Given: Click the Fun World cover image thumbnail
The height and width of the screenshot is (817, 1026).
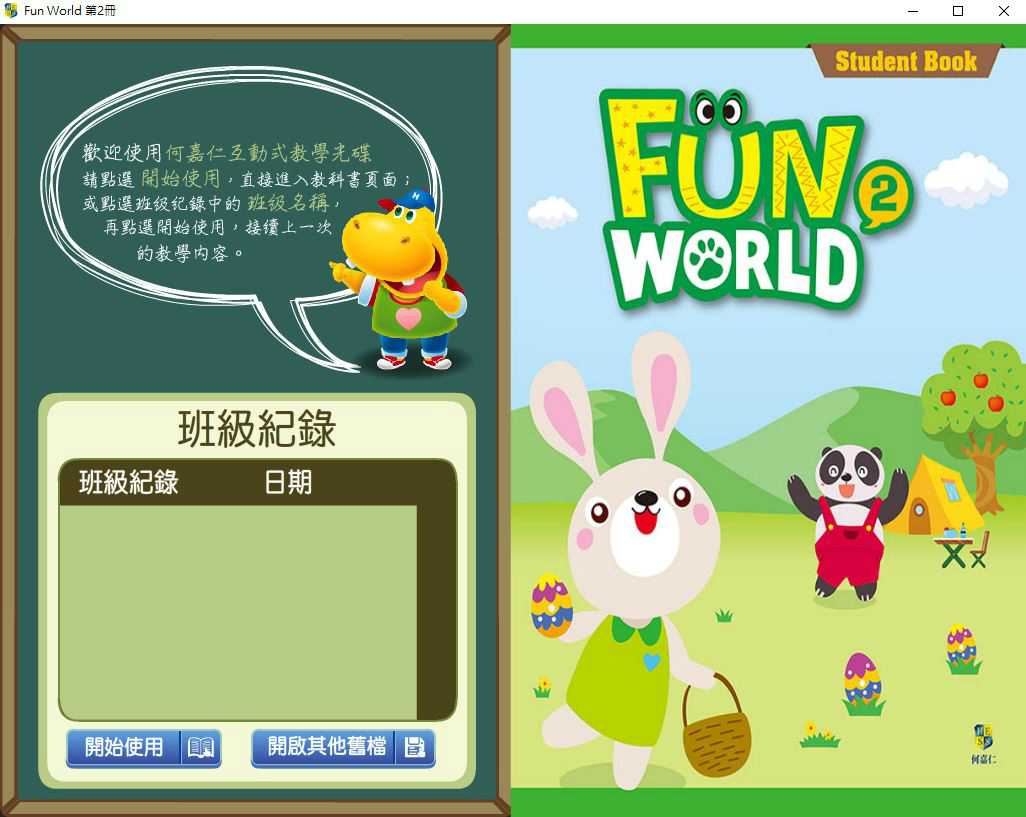Looking at the screenshot, I should click(768, 419).
